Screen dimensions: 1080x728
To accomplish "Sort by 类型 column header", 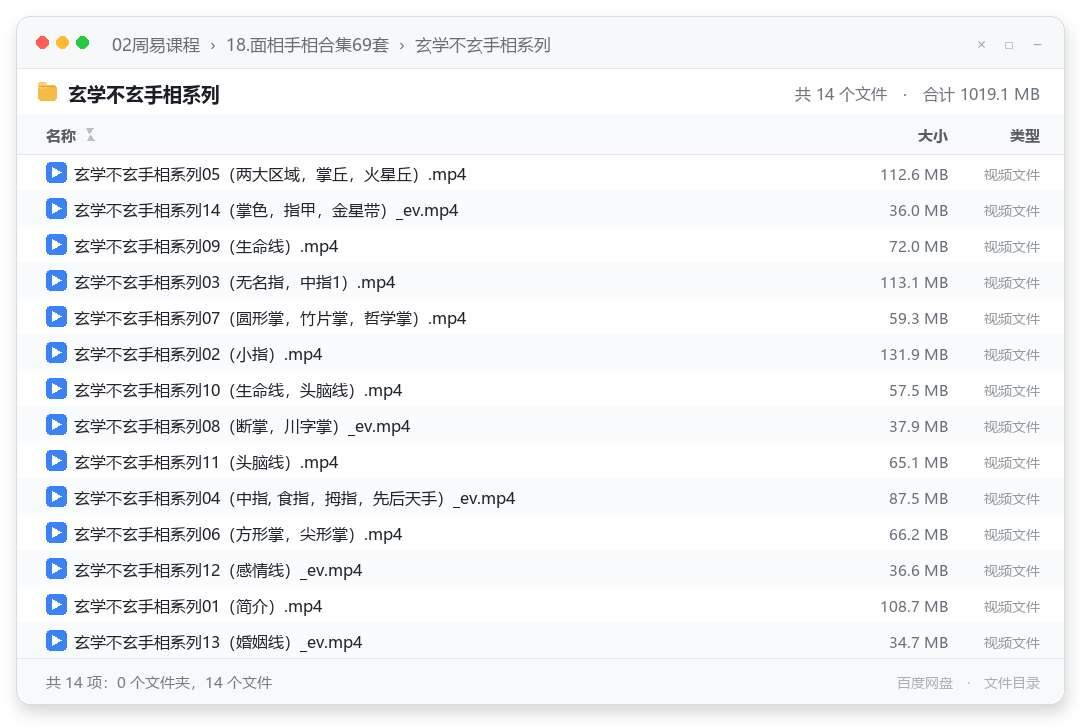I will (x=1025, y=136).
